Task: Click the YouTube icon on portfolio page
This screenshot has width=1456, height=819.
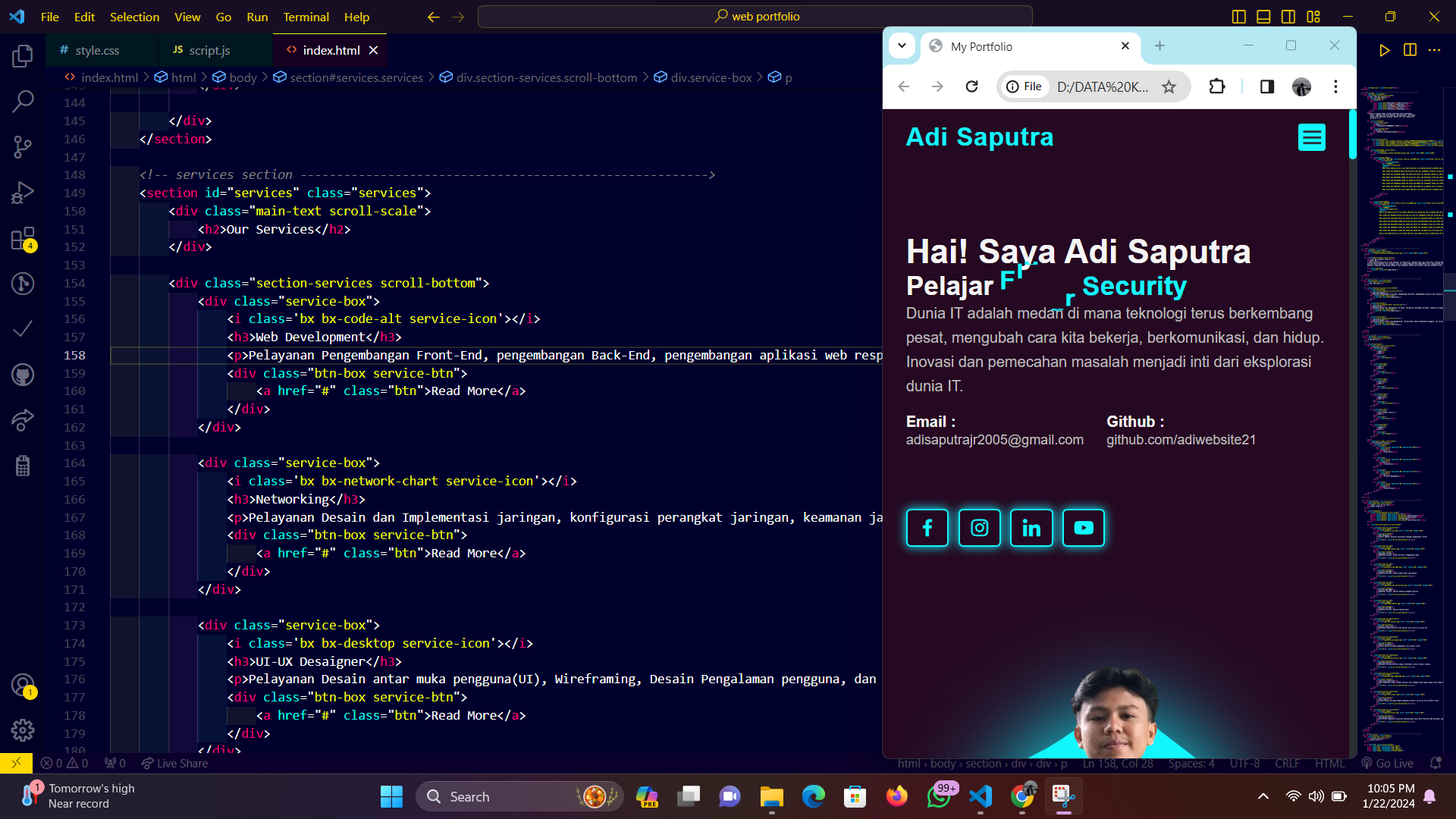Action: pyautogui.click(x=1084, y=528)
